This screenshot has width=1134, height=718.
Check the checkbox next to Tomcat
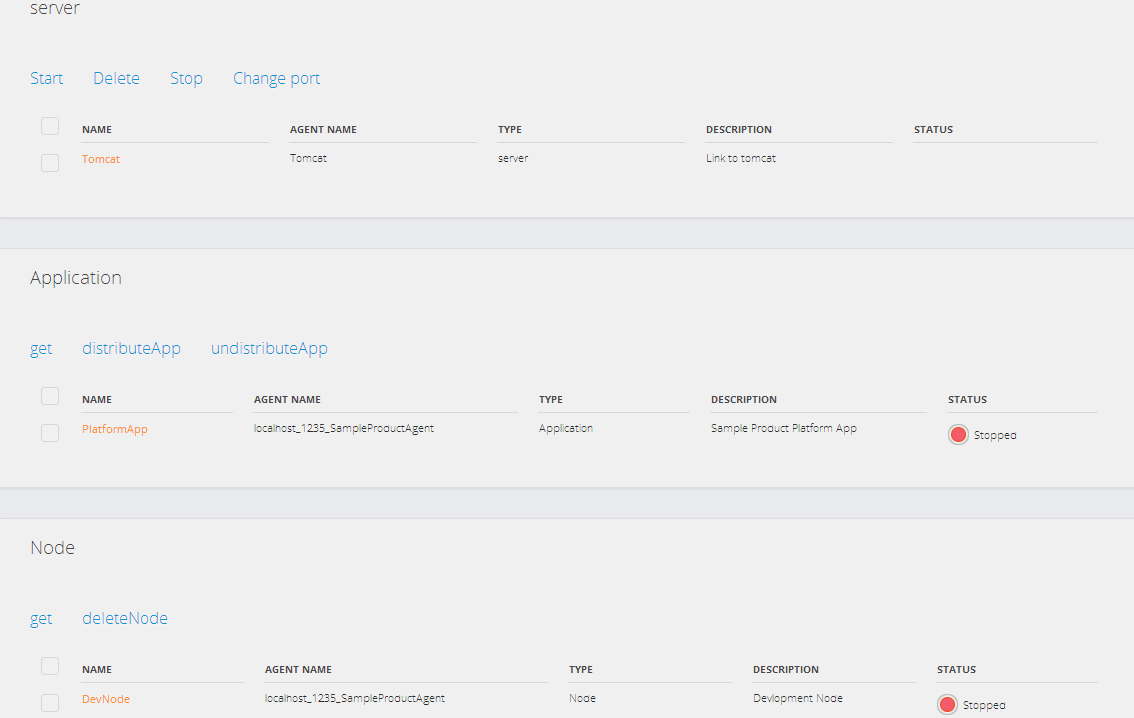click(50, 162)
